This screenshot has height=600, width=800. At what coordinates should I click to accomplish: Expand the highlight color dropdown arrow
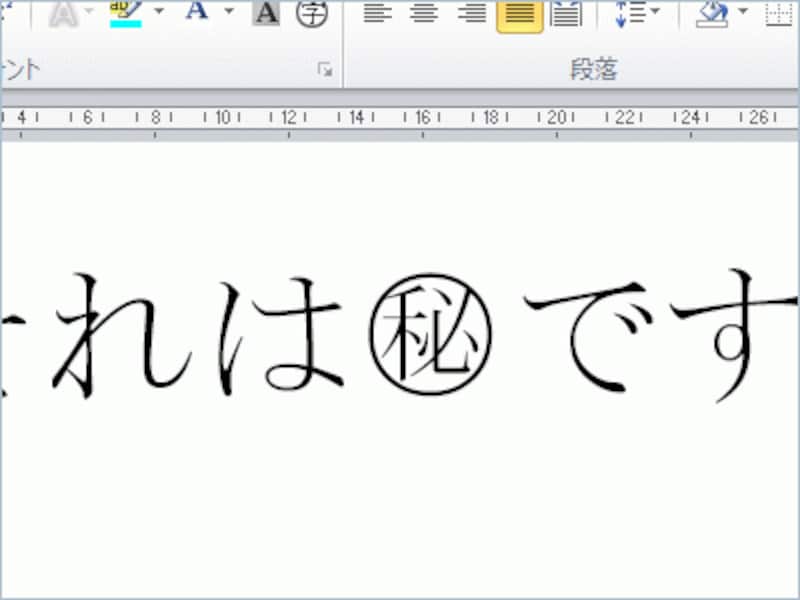click(x=158, y=13)
